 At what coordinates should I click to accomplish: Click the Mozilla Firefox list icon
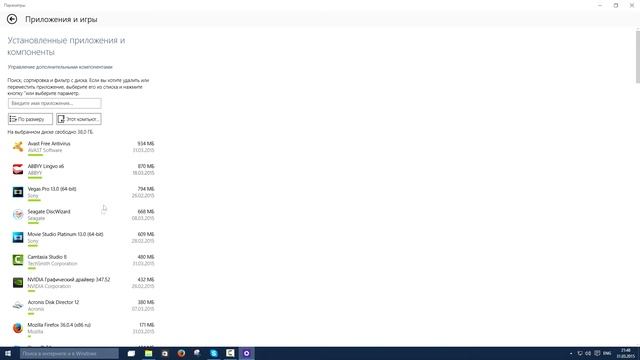(18, 328)
